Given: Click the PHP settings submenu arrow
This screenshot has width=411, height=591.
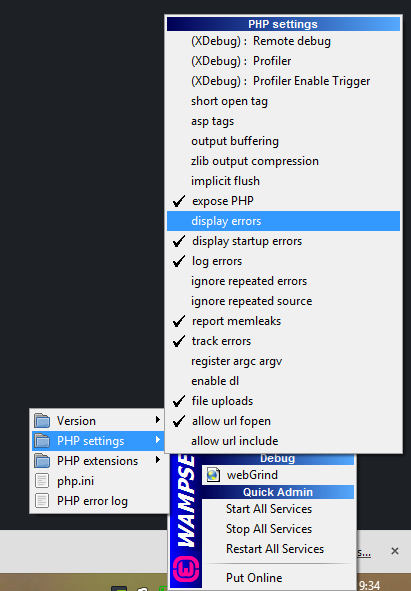Looking at the screenshot, I should (x=158, y=440).
